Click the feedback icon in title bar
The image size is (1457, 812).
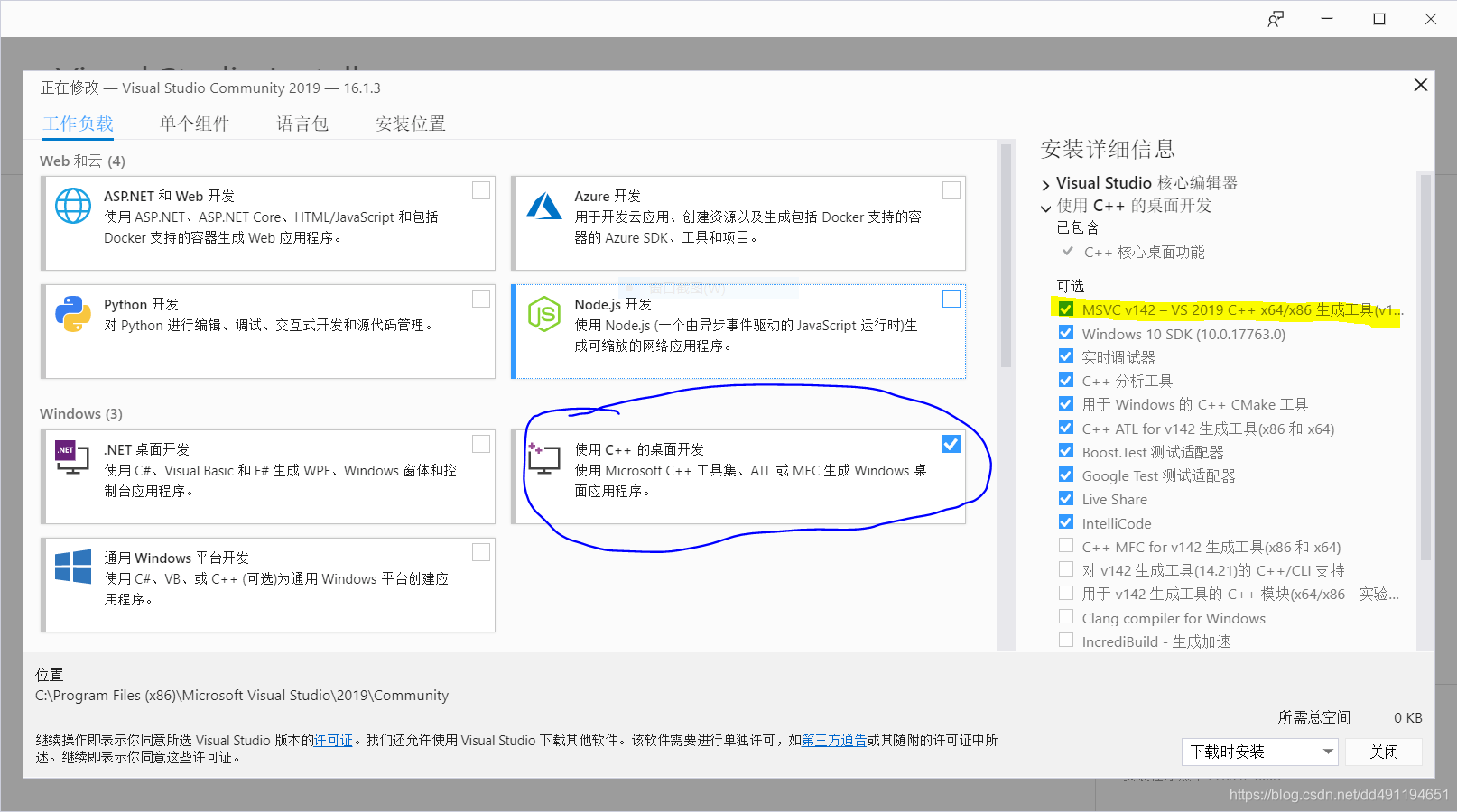(1276, 19)
